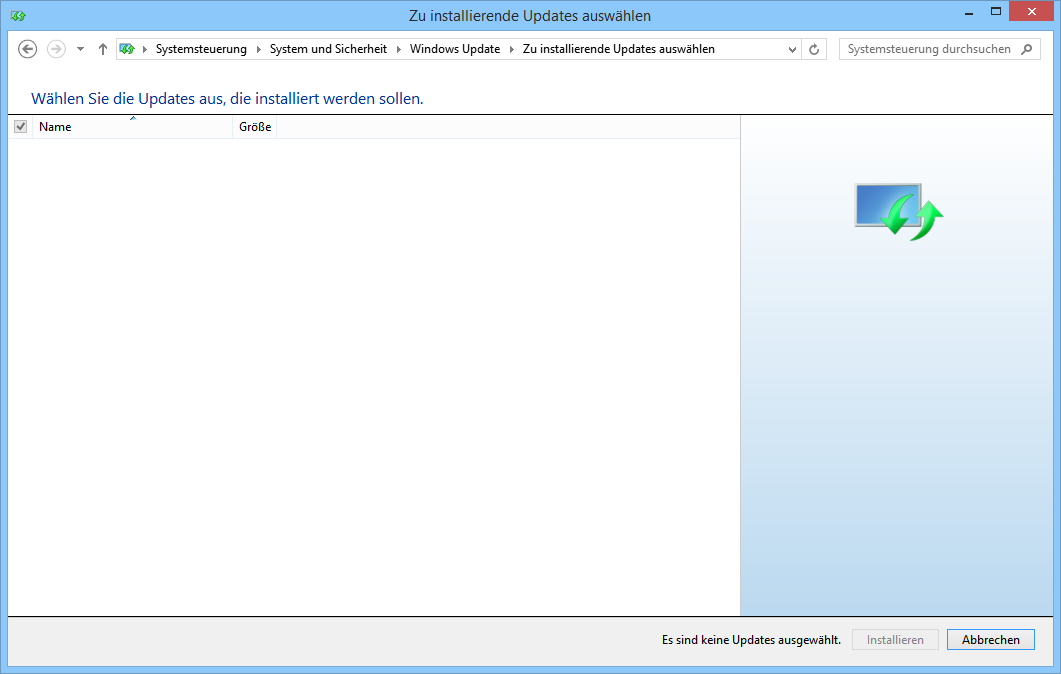Expand chevron before Systemsteuerung breadcrumb
Screen dimensions: 1061x674
pos(145,49)
